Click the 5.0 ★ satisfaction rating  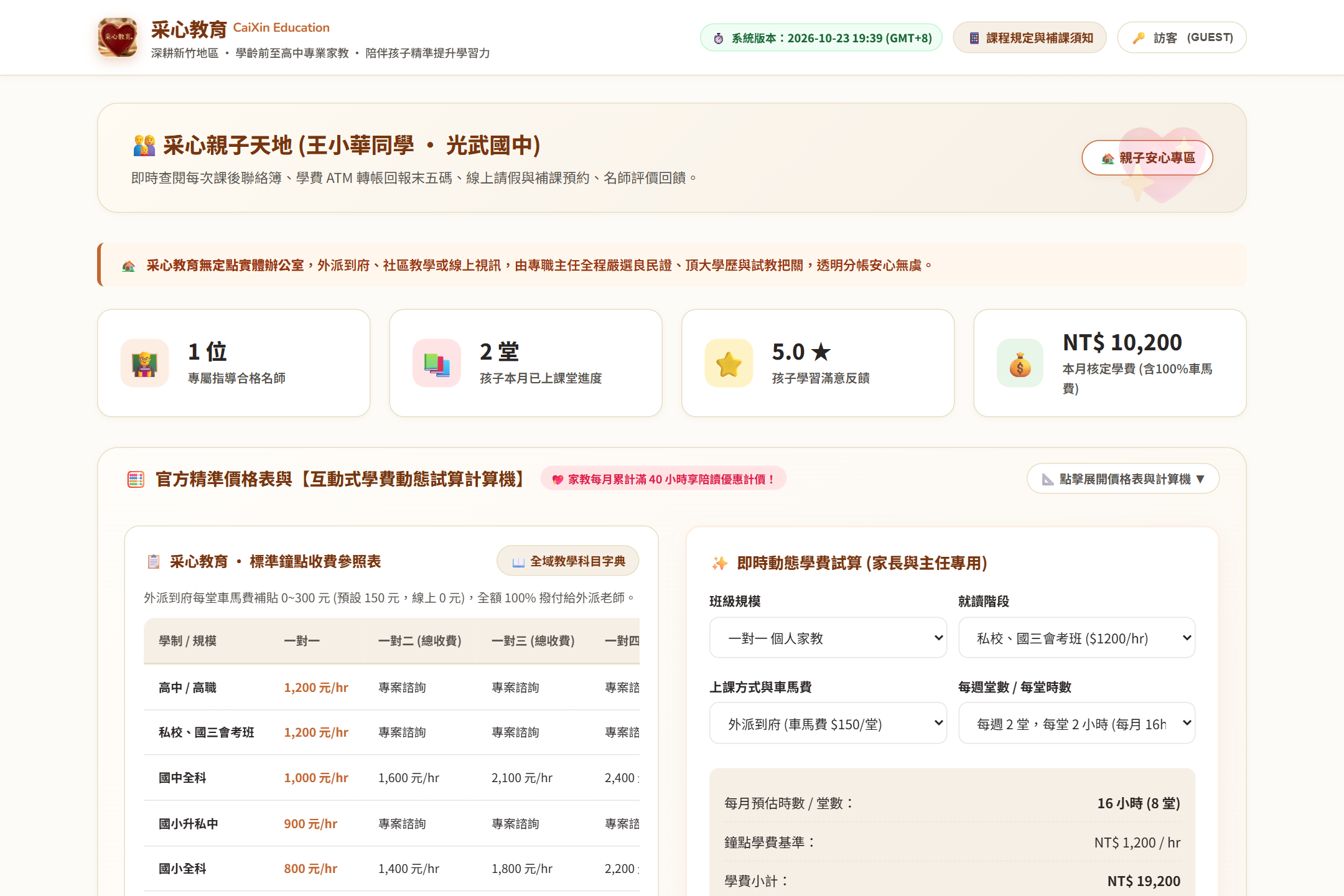coord(801,352)
